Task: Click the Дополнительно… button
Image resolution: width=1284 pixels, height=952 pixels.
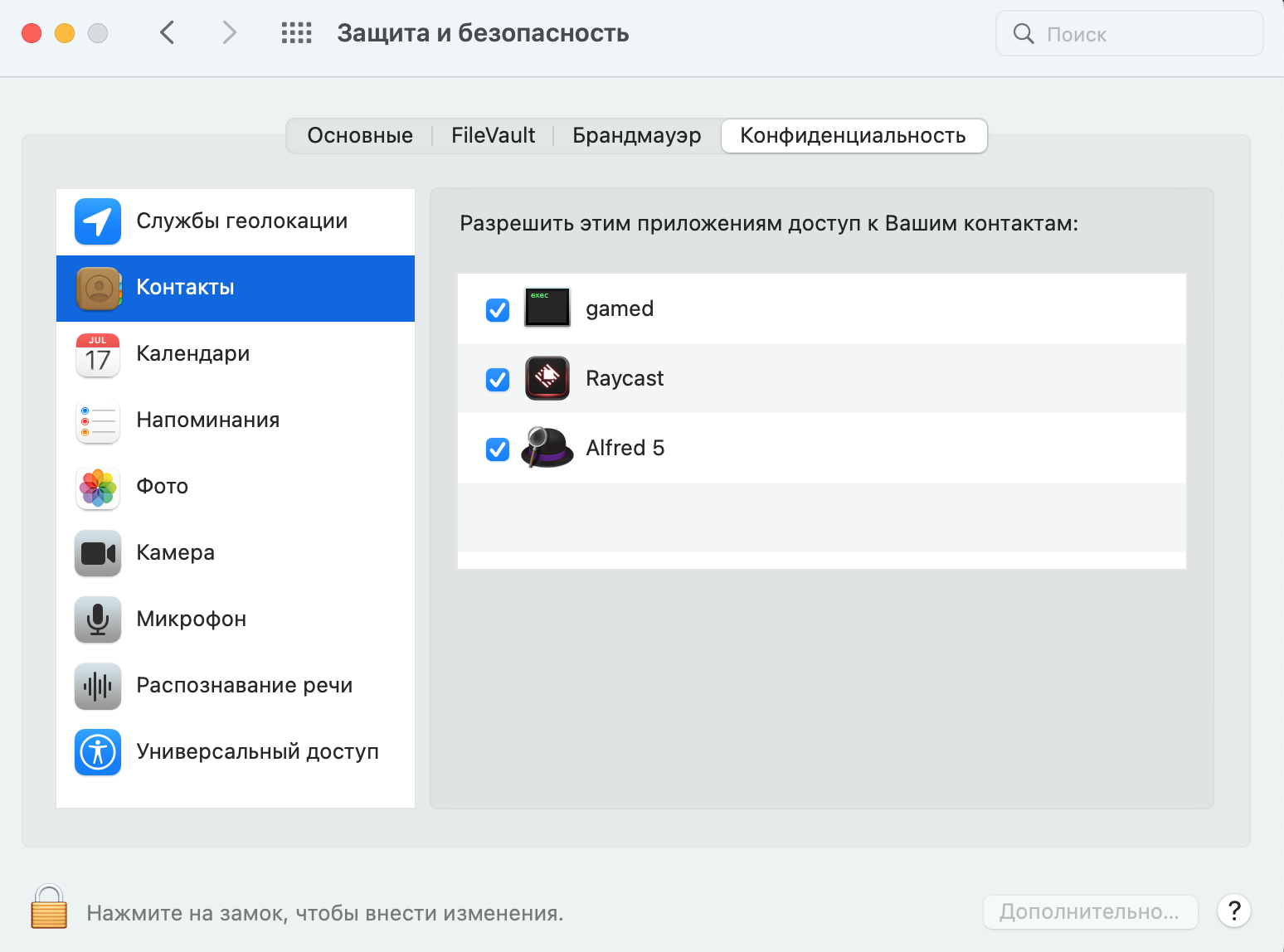Action: tap(1090, 912)
